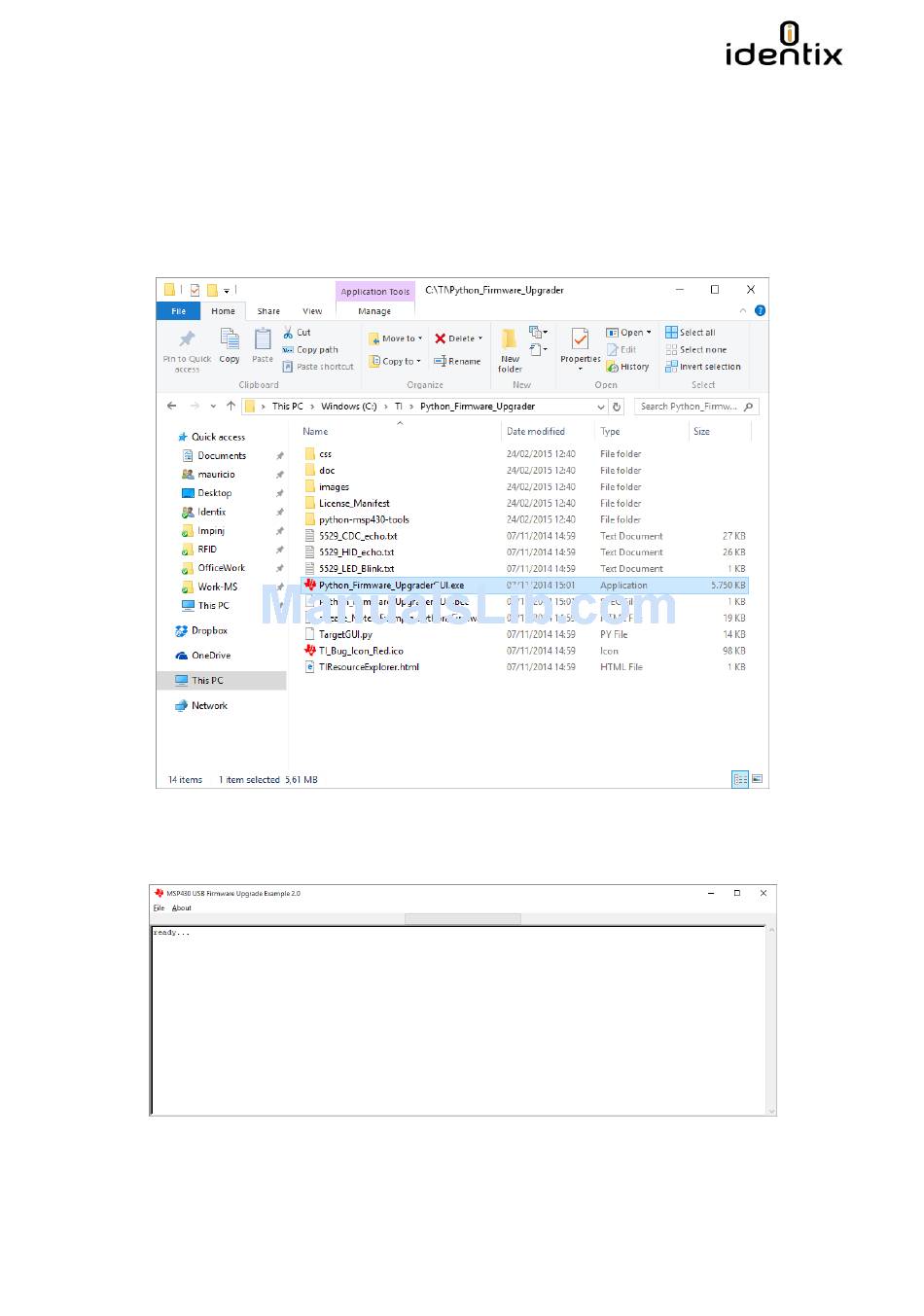Switch to the View ribbon tab
This screenshot has width=924, height=1316.
click(312, 311)
